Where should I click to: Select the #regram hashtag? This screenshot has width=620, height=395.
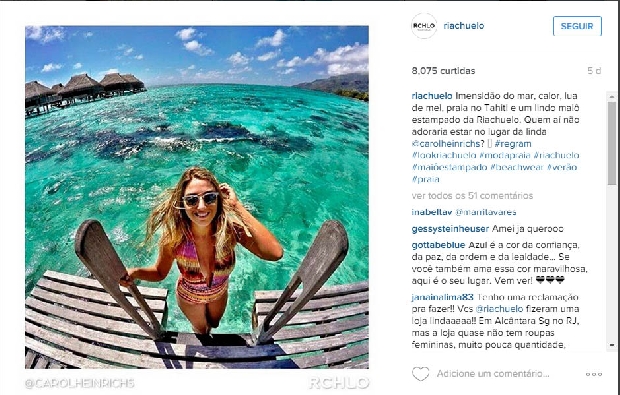[x=512, y=144]
